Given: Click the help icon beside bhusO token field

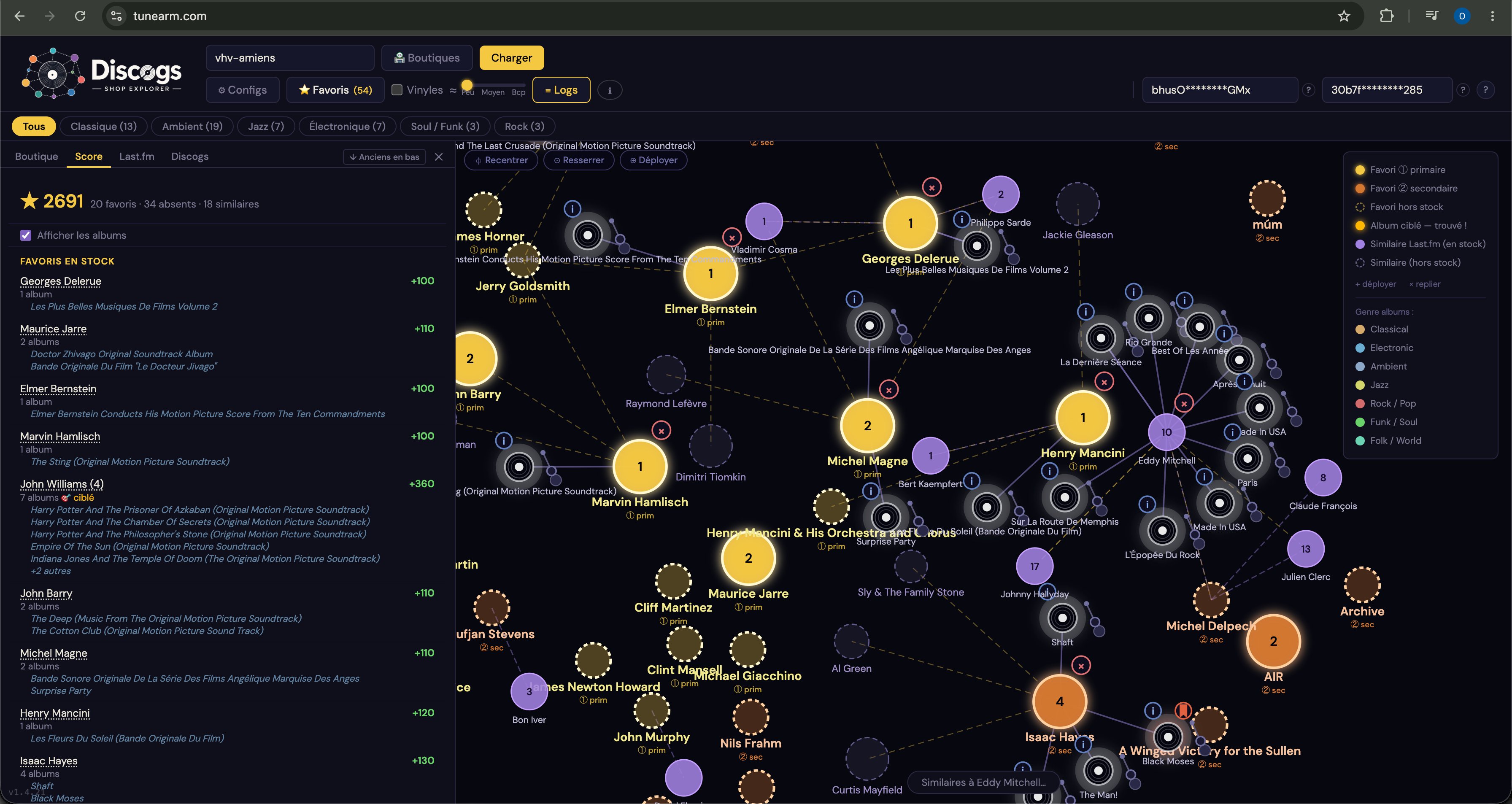Looking at the screenshot, I should coord(1308,90).
